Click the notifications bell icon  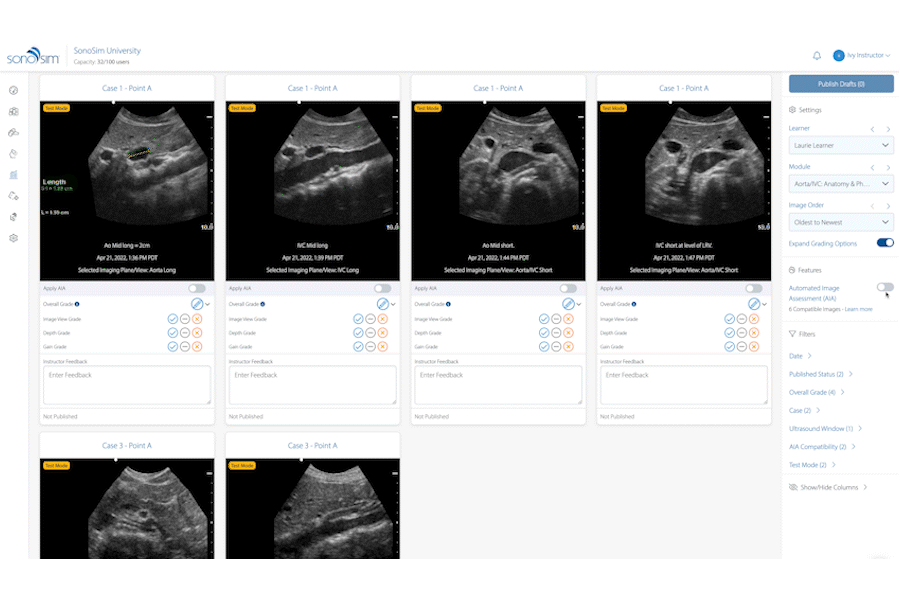pos(816,56)
